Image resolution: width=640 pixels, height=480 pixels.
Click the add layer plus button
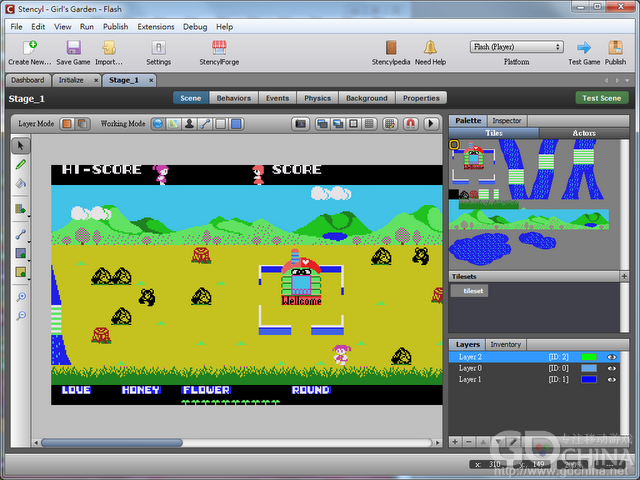(x=455, y=442)
